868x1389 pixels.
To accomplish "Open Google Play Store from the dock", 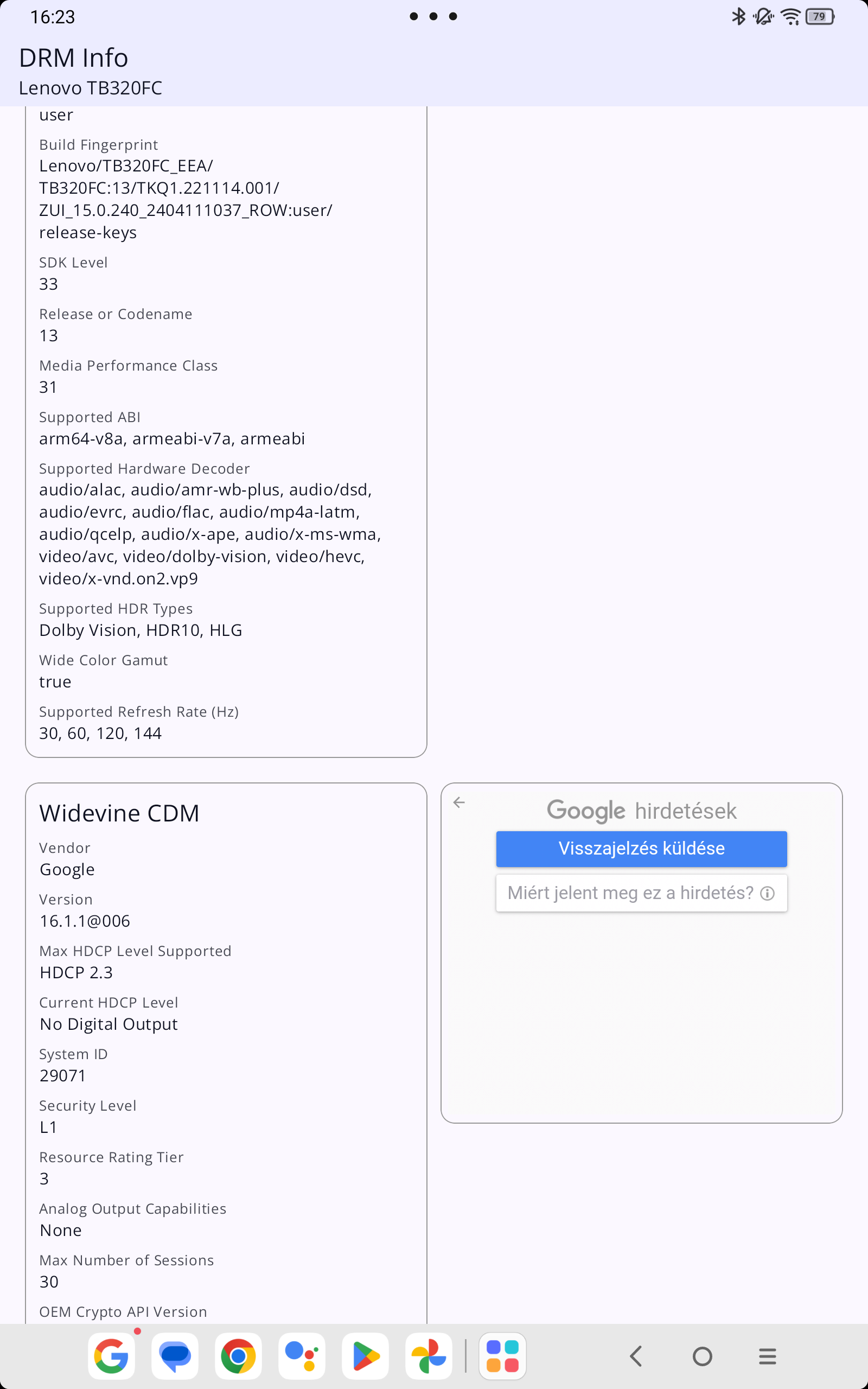I will click(x=365, y=1356).
